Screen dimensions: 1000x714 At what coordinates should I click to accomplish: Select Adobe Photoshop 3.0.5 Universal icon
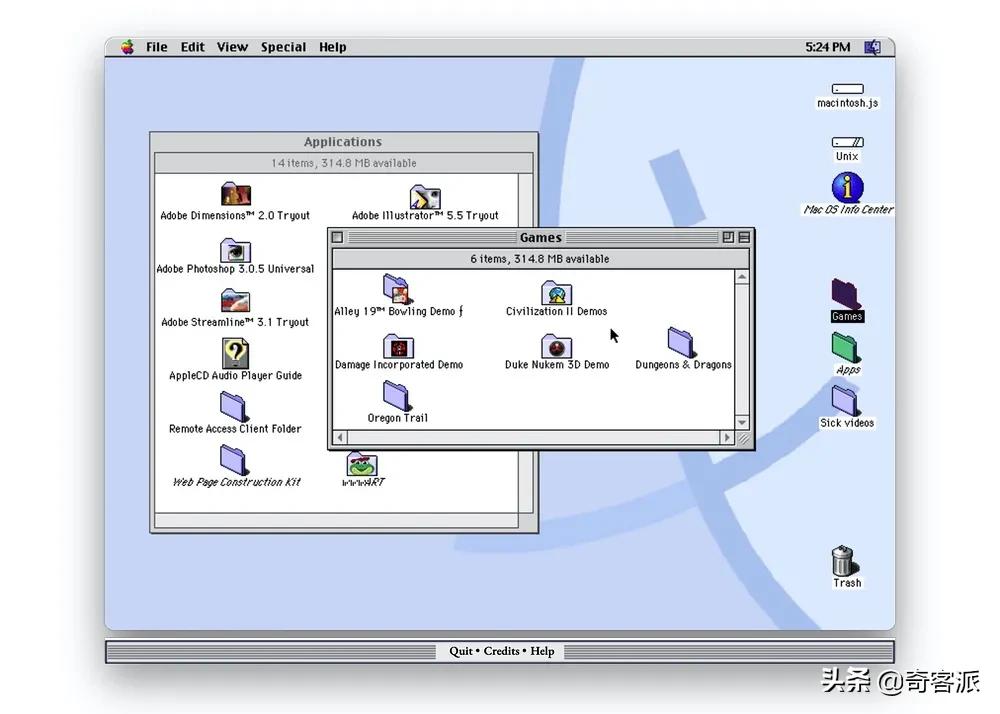235,250
